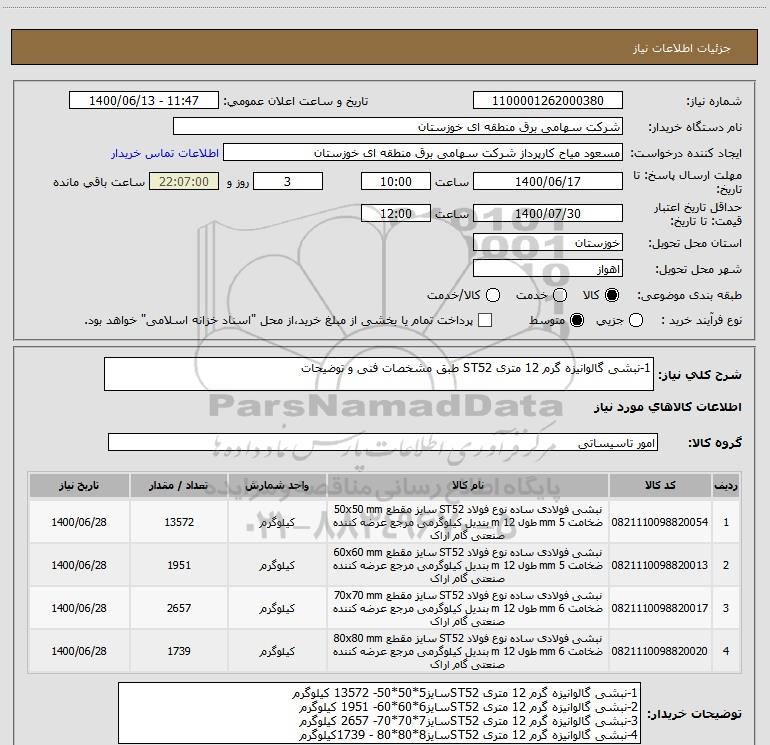Screen dimensions: 770x745
Task: Click the جزئیات اطلاعات نیاز header bar
Action: pos(384,48)
